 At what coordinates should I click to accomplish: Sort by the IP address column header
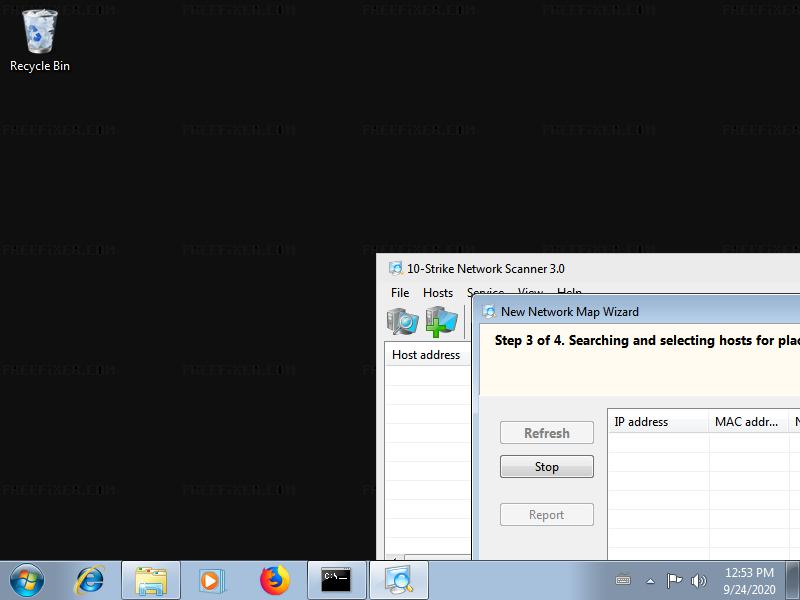tap(657, 422)
